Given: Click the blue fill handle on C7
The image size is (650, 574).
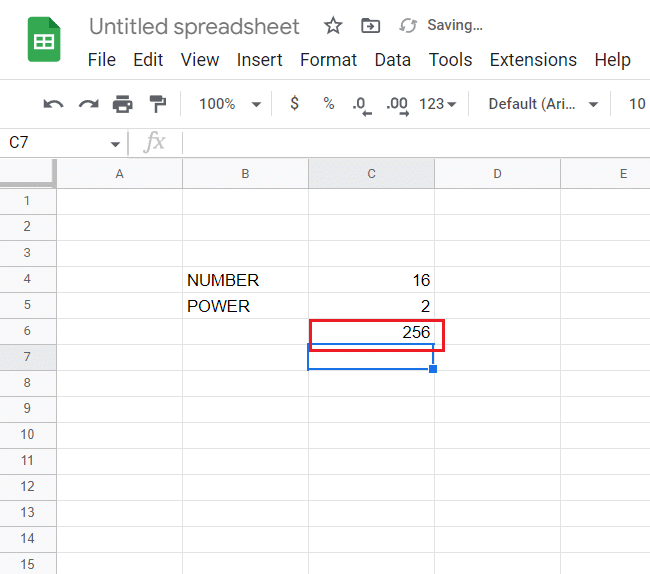Looking at the screenshot, I should point(433,369).
